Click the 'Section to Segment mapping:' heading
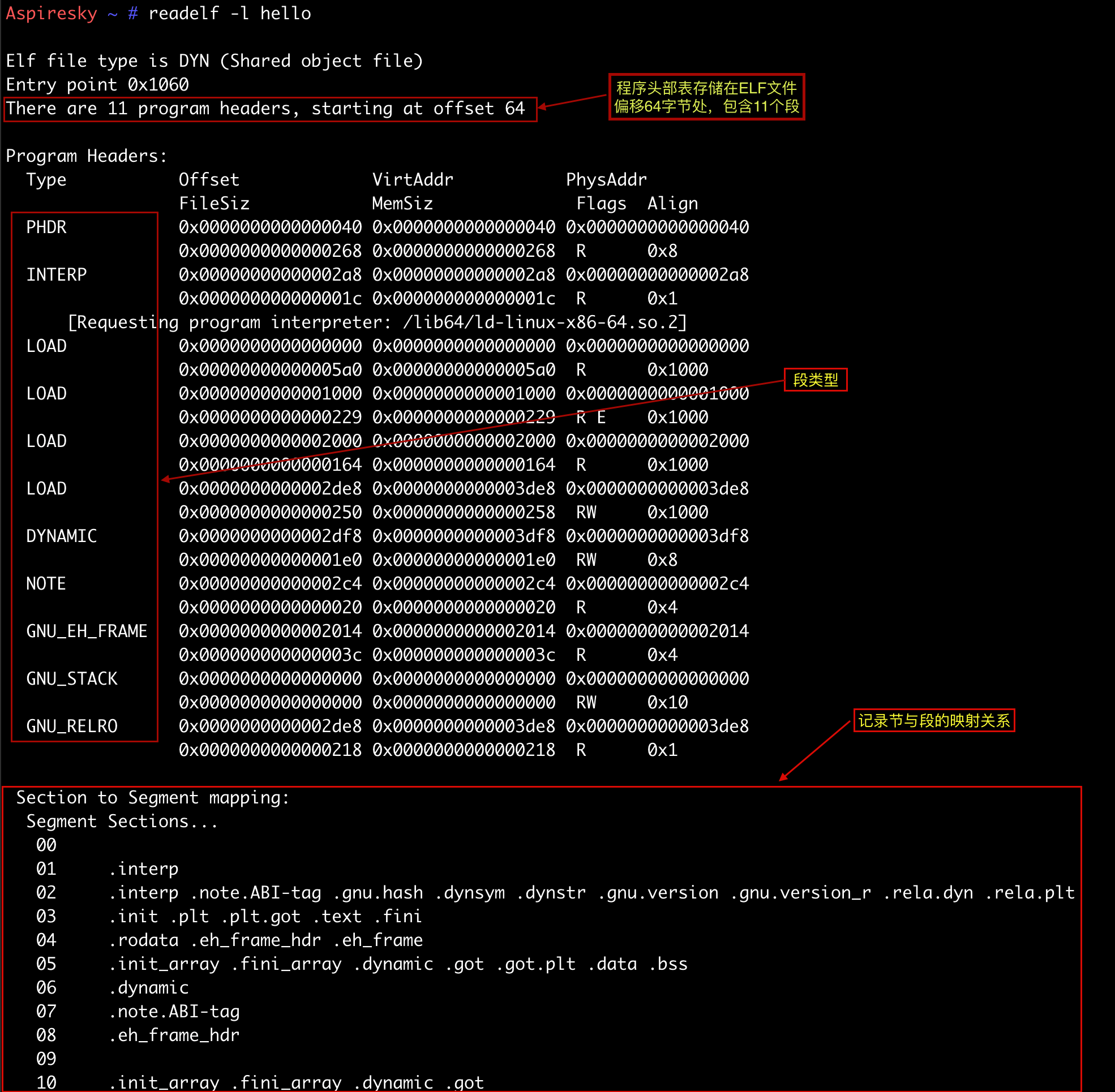1115x1092 pixels. 153,797
